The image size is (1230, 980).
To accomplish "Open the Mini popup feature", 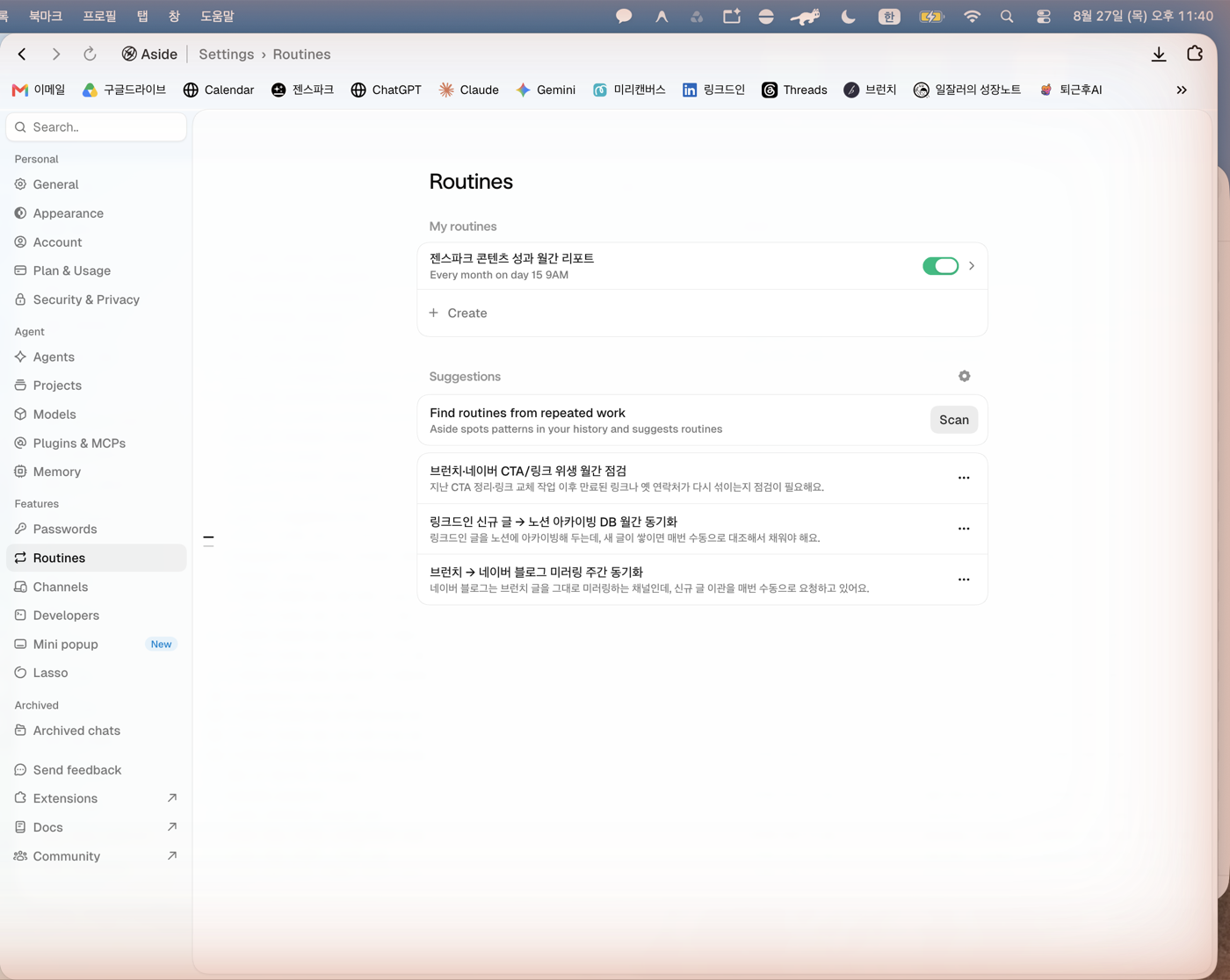I will (97, 644).
